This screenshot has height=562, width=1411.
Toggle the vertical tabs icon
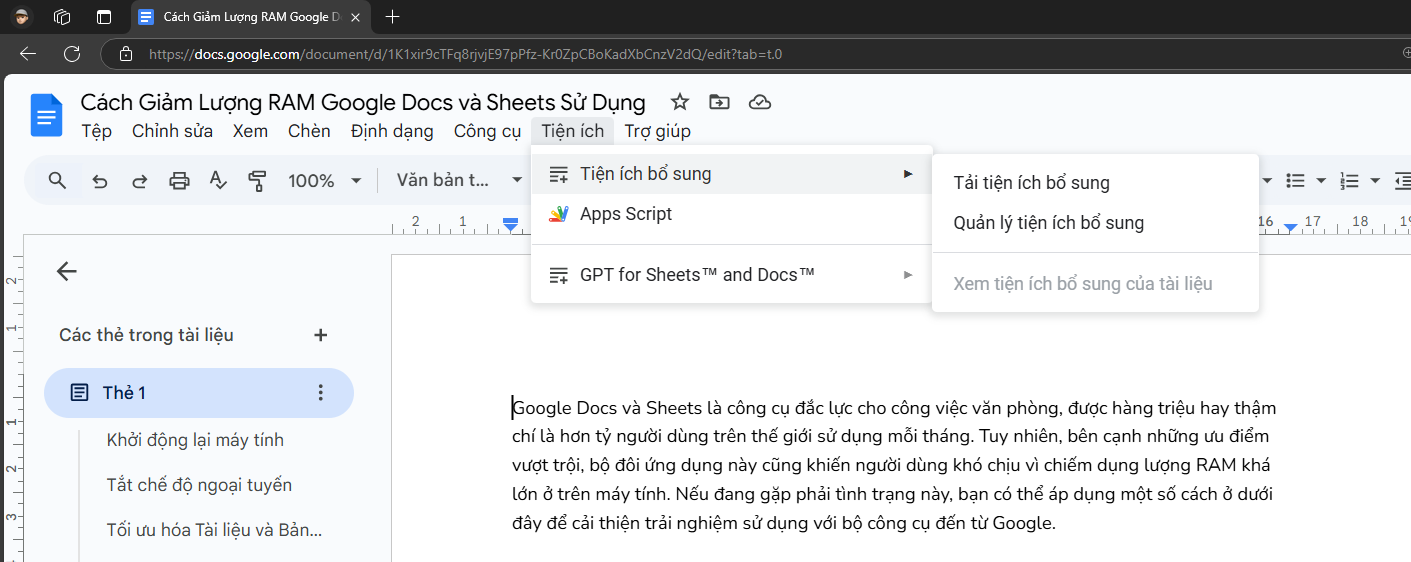click(x=104, y=17)
